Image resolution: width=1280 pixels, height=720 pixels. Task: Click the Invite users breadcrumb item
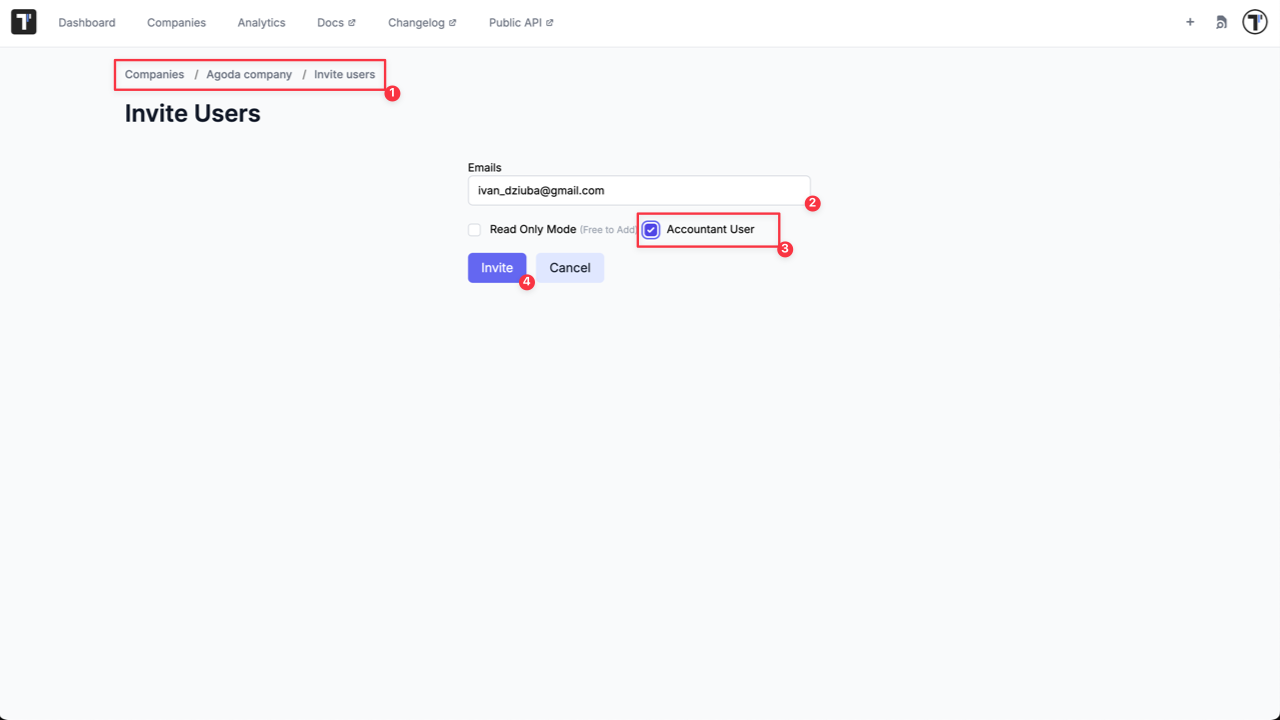(x=344, y=74)
